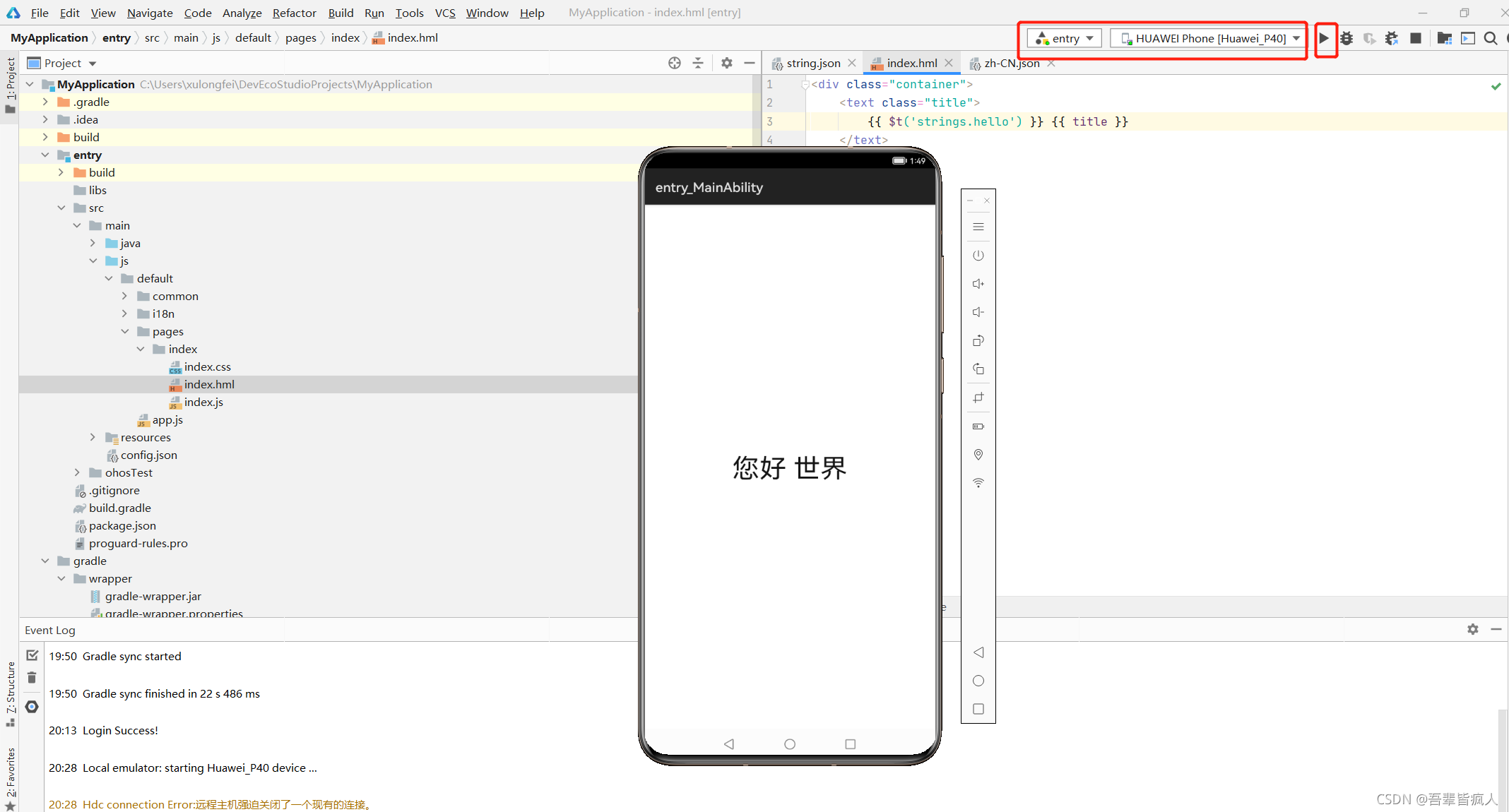Open the Tools menu

point(409,13)
